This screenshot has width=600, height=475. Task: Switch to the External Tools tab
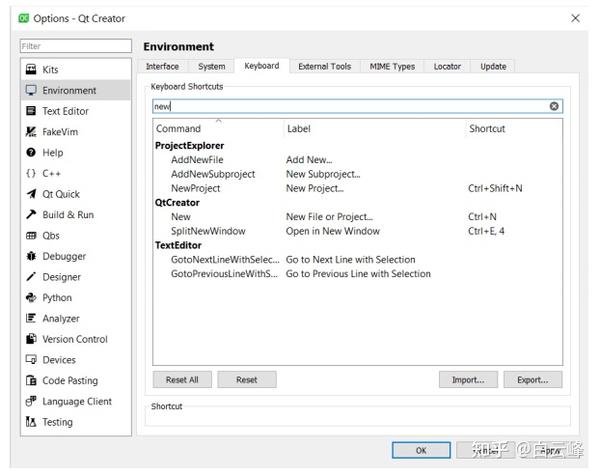[x=324, y=66]
